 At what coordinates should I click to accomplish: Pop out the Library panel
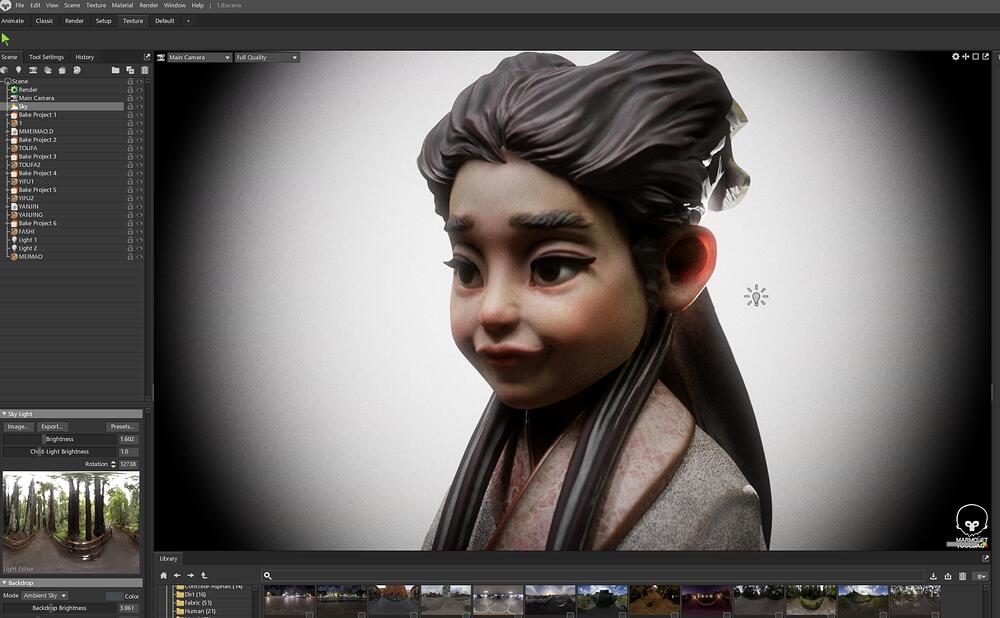(x=985, y=559)
